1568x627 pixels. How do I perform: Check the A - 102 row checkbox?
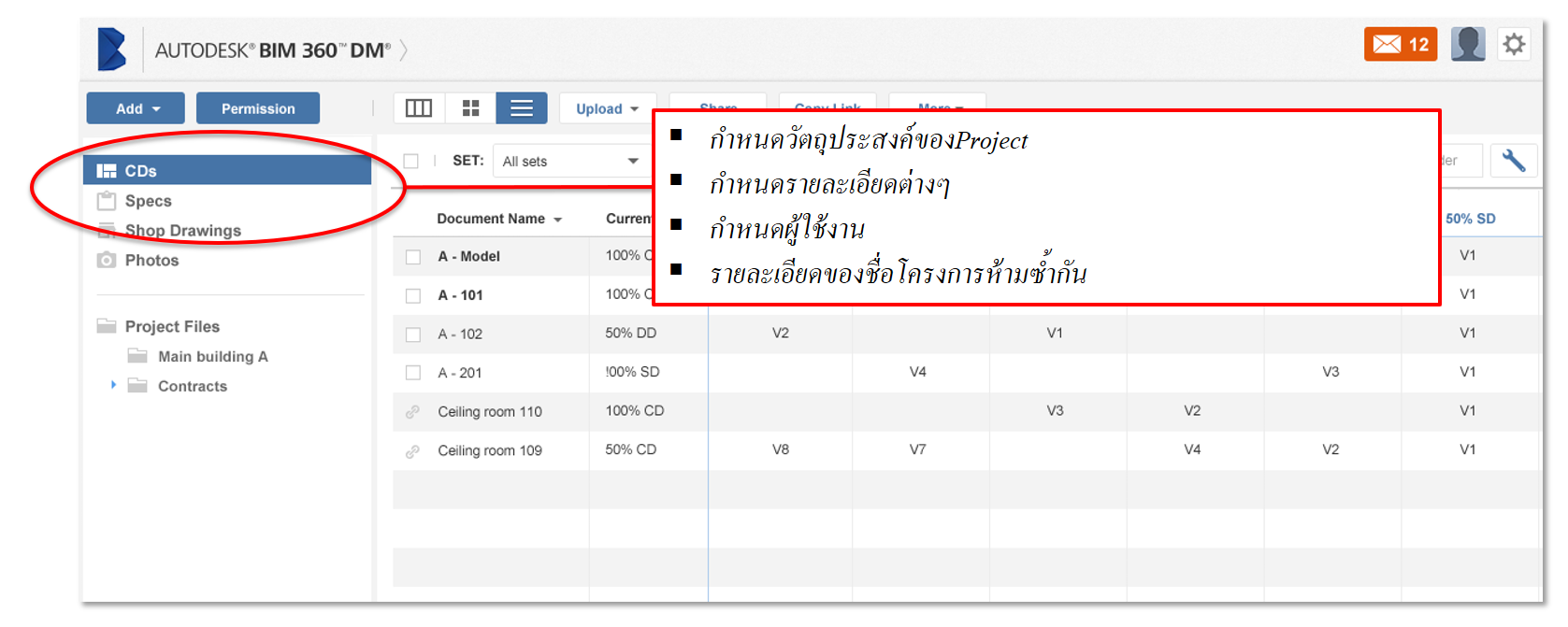(413, 335)
